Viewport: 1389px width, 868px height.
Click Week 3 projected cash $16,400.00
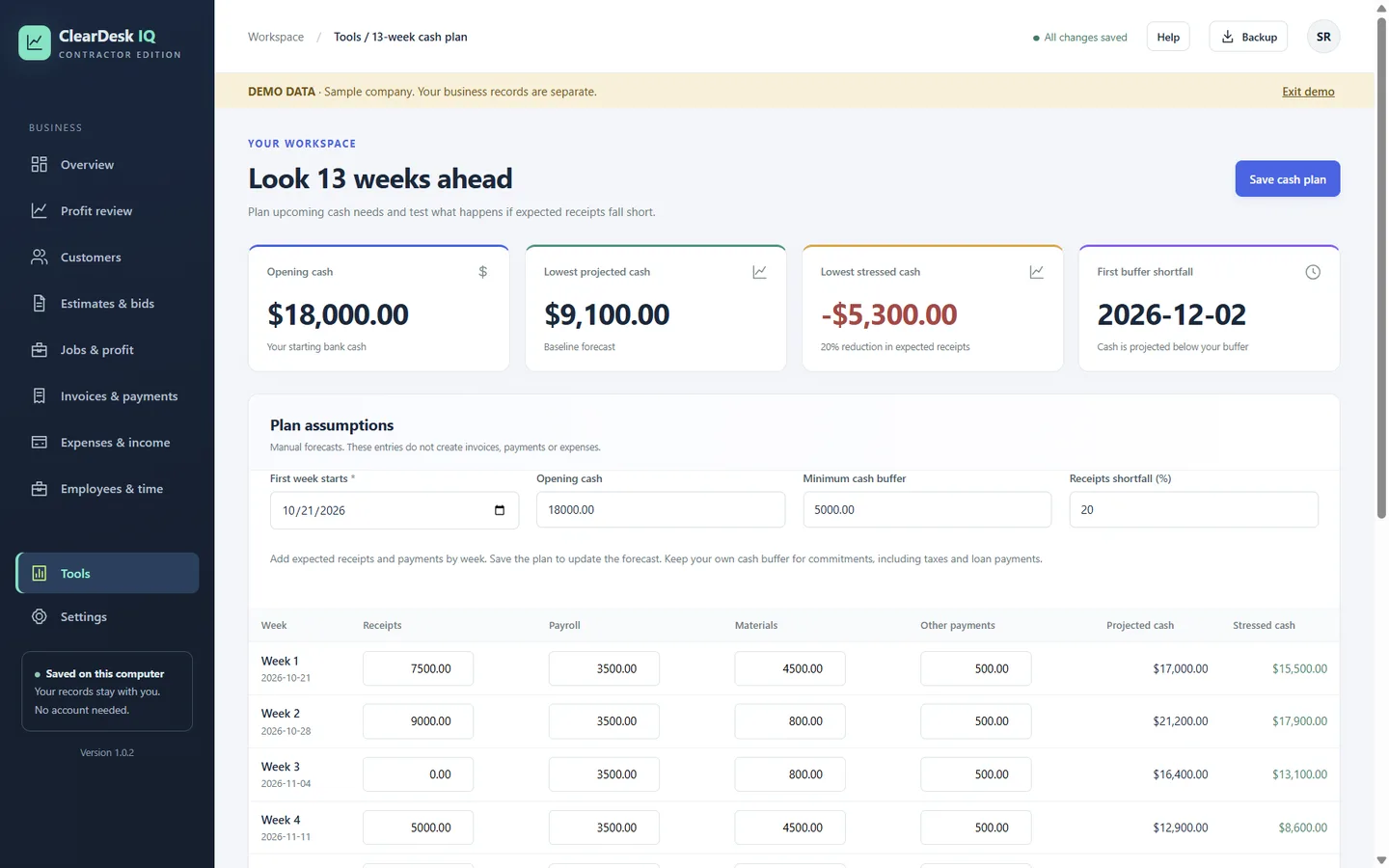[1181, 774]
